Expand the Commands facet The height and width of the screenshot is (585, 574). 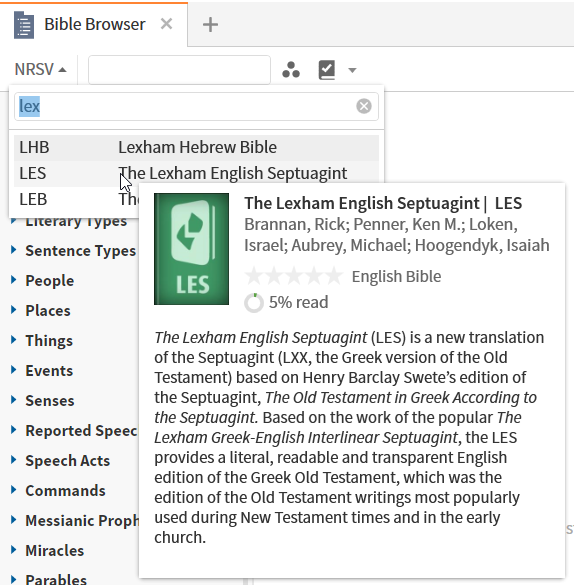(14, 490)
